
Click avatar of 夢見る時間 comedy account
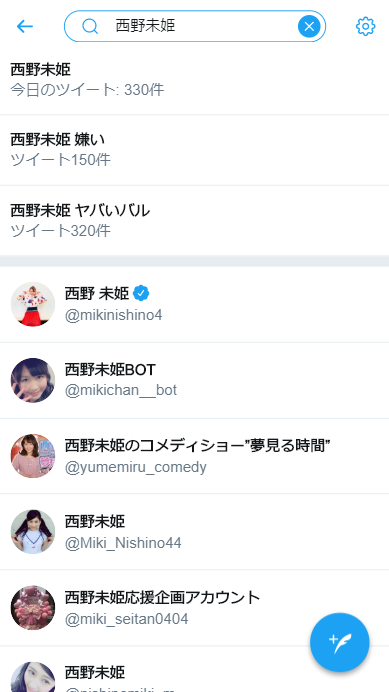(33, 456)
